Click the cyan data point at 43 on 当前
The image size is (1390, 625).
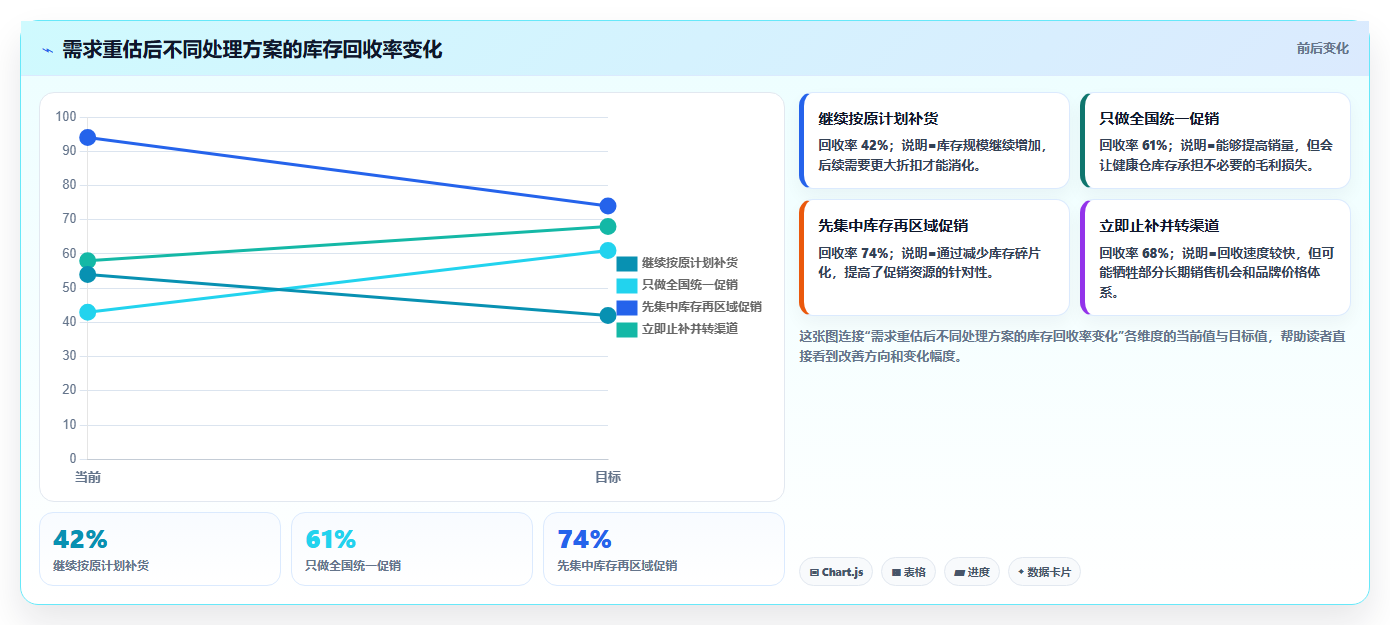[x=88, y=312]
